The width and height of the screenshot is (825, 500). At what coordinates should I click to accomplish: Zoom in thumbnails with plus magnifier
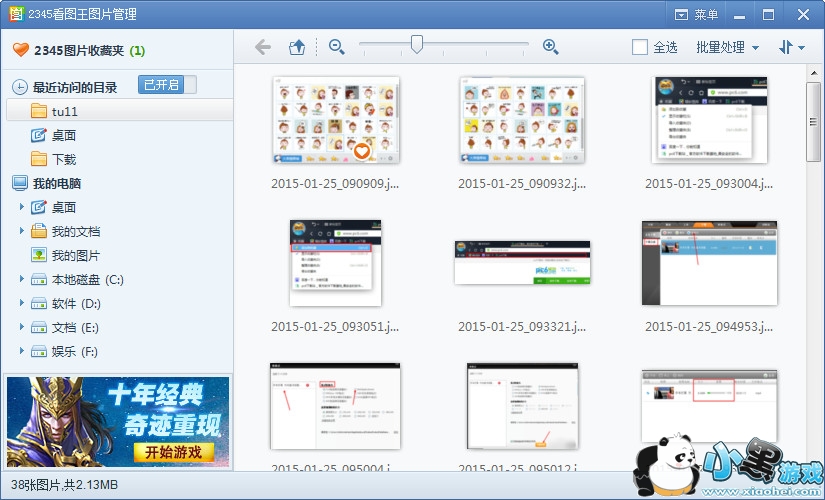coord(550,47)
